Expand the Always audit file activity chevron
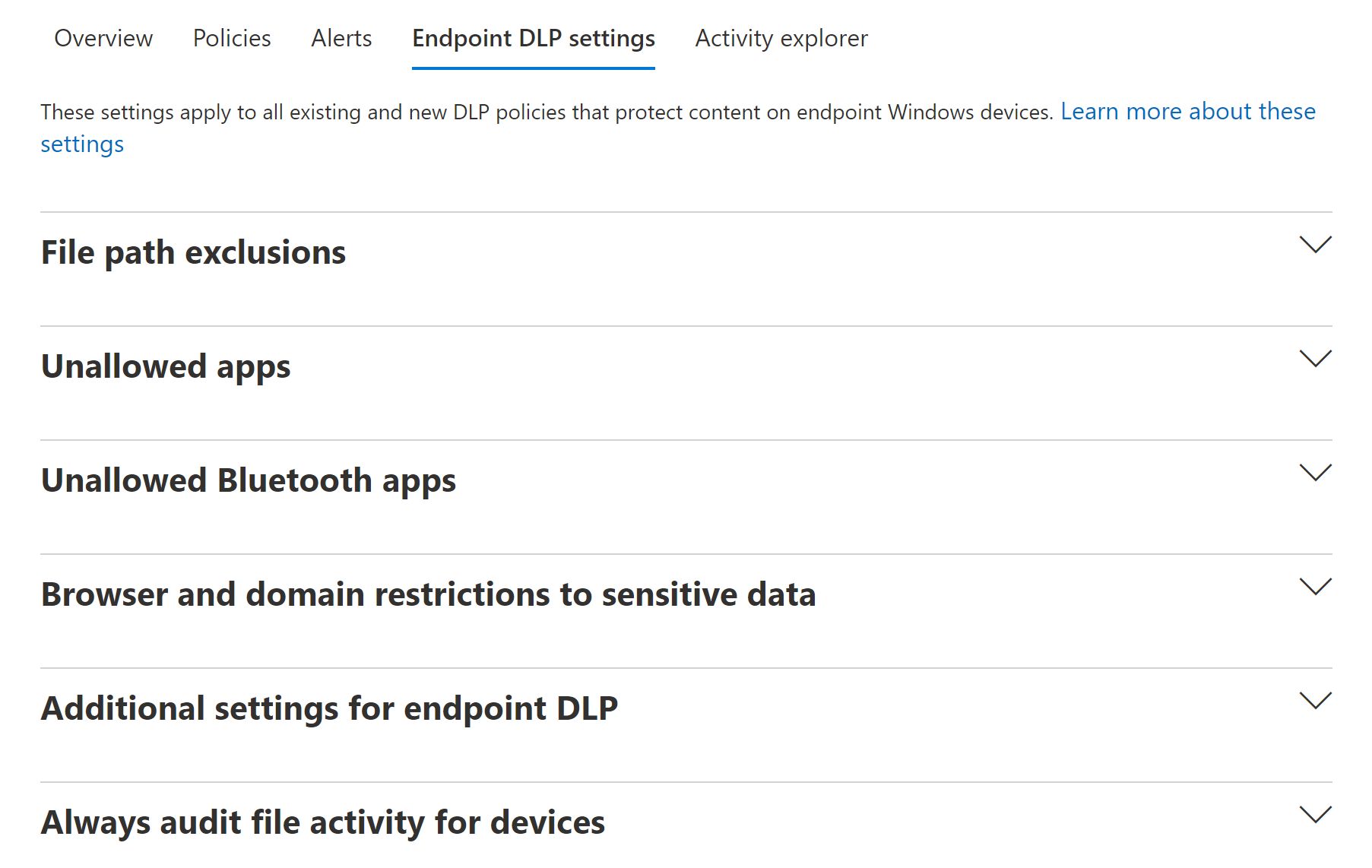Image resolution: width=1372 pixels, height=868 pixels. (x=1315, y=815)
